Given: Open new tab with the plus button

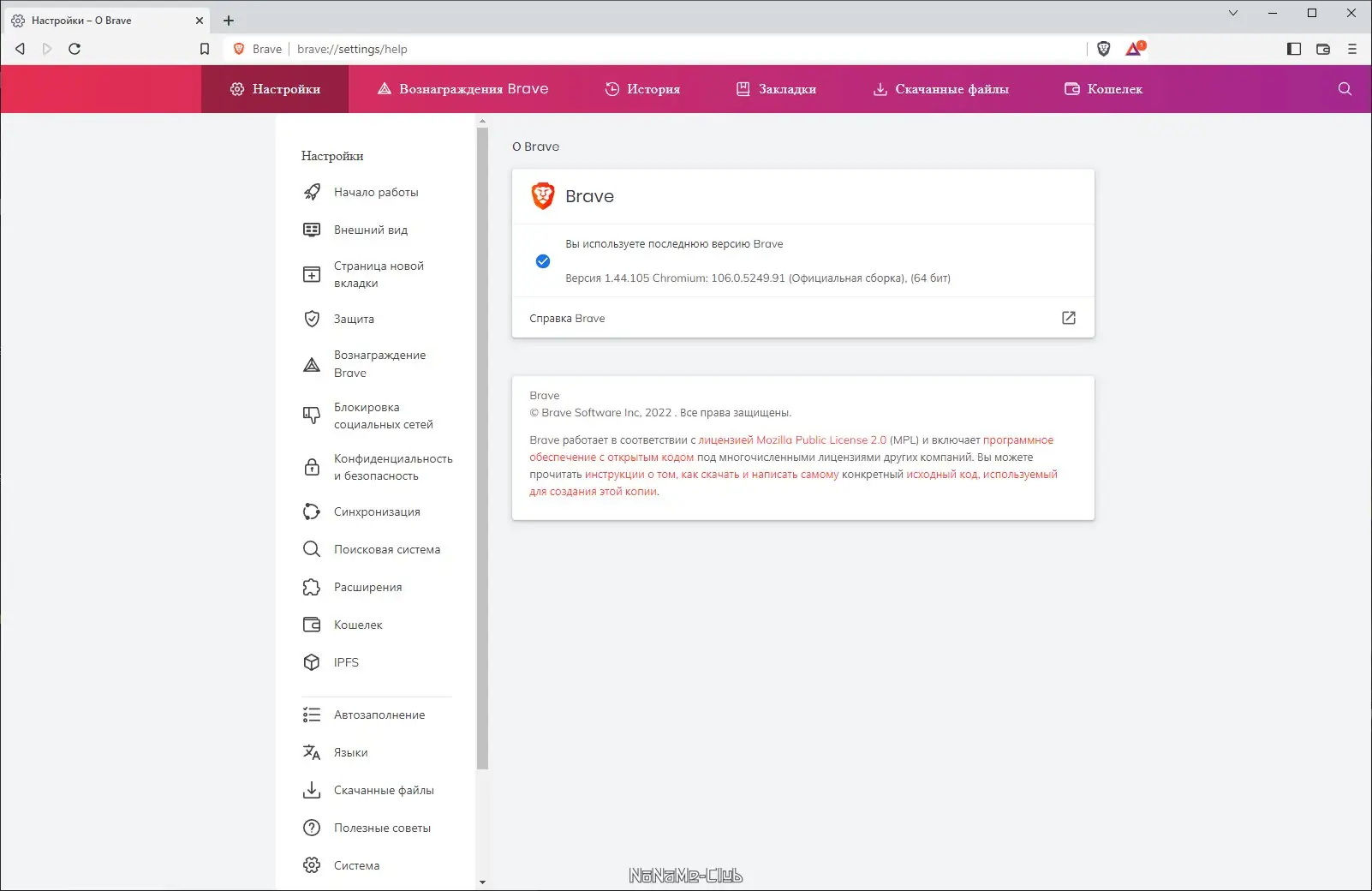Looking at the screenshot, I should click(229, 21).
